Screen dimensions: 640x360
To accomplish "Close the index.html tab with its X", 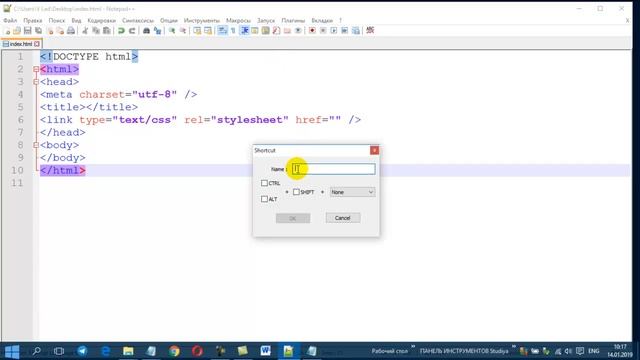I will pyautogui.click(x=37, y=44).
